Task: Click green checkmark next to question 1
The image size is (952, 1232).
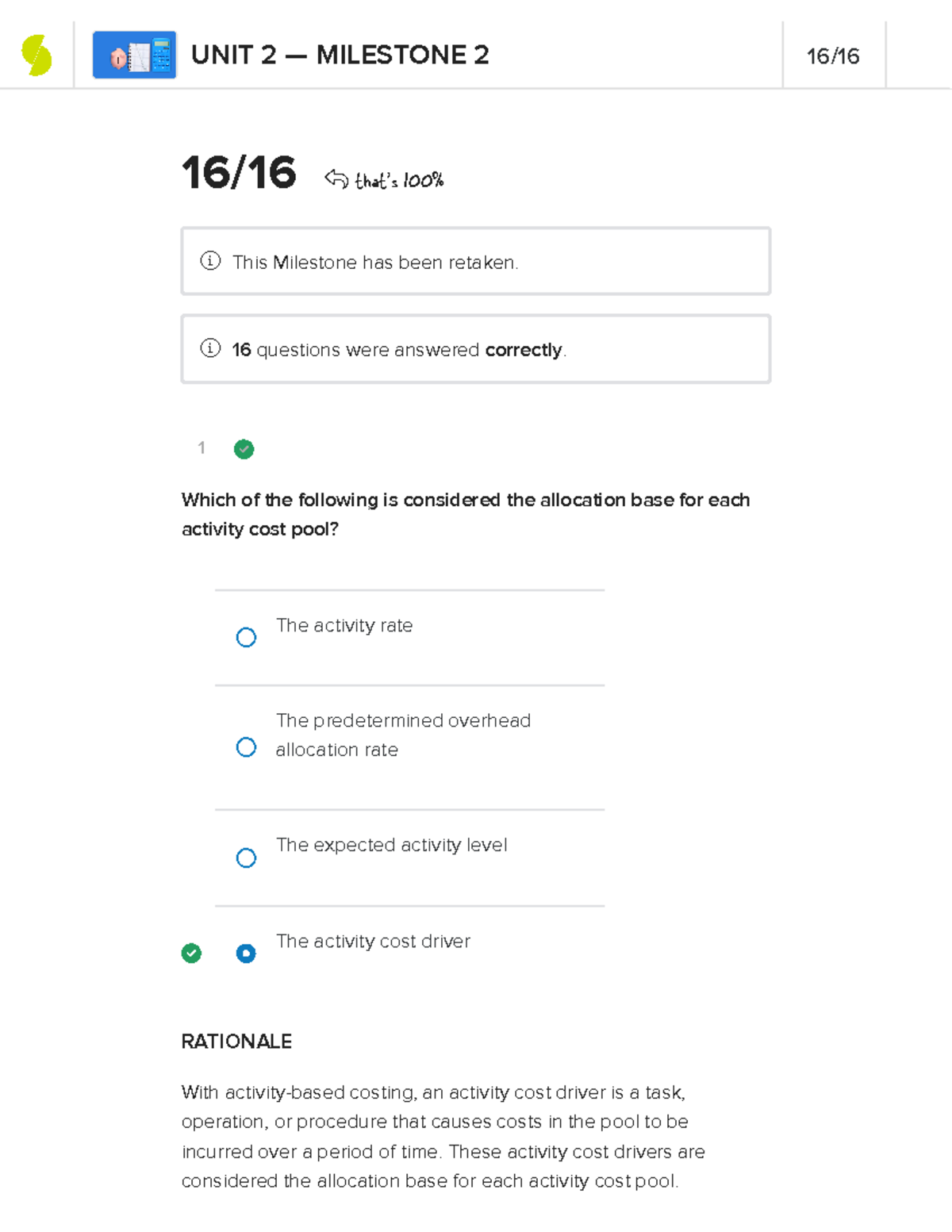Action: 244,450
